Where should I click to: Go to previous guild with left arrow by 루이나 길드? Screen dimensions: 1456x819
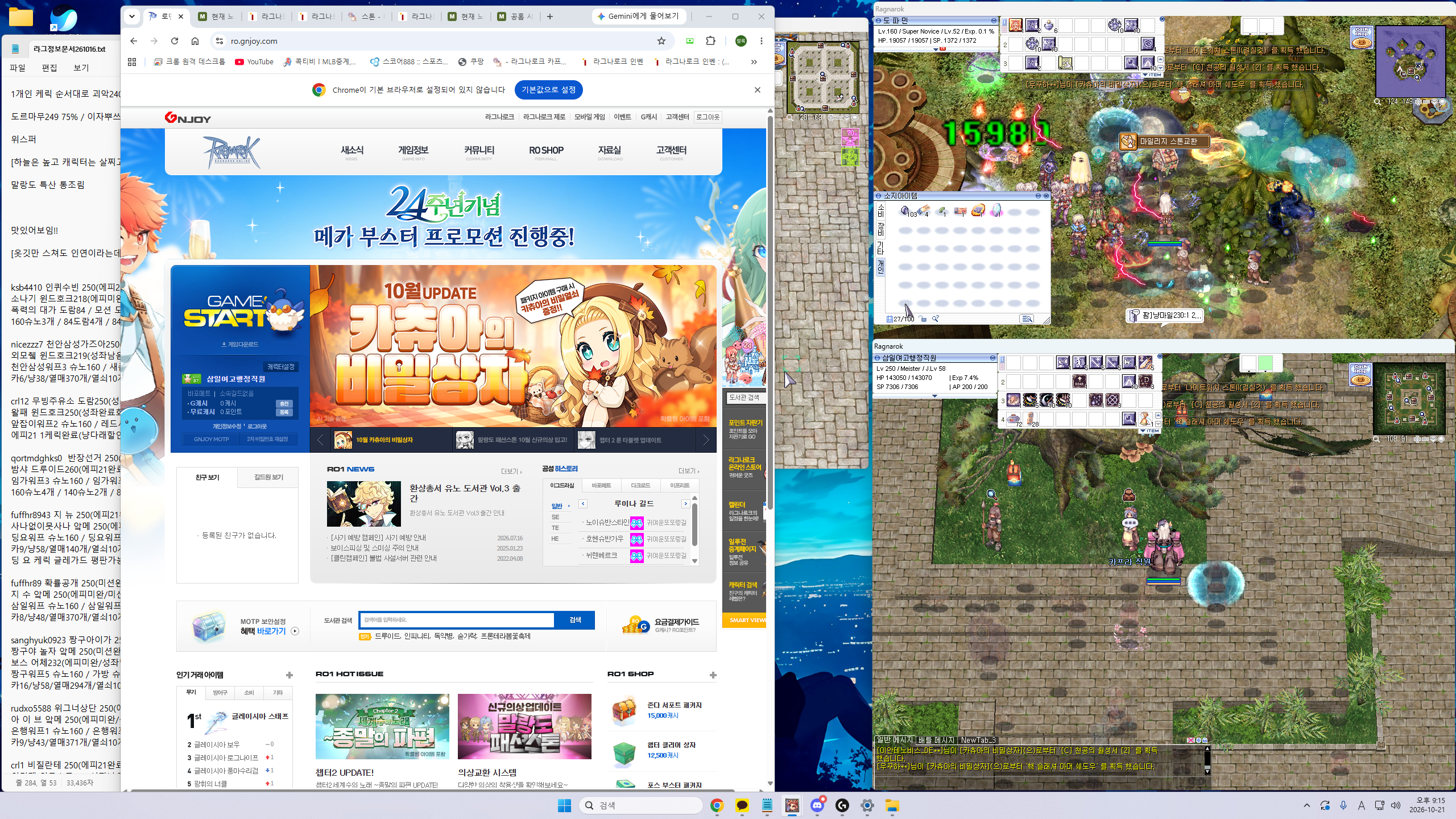(583, 504)
